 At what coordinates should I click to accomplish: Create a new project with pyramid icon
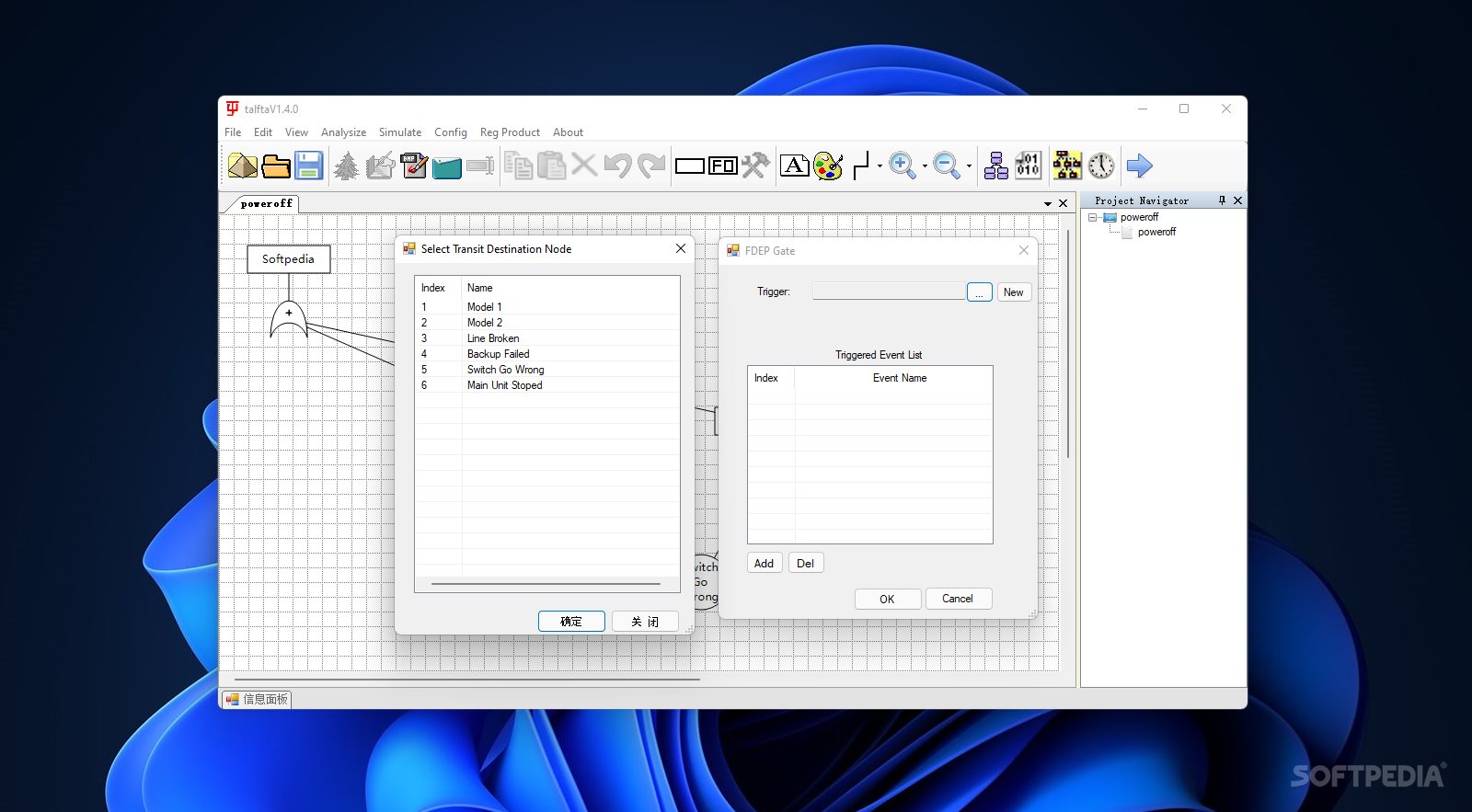pos(243,166)
